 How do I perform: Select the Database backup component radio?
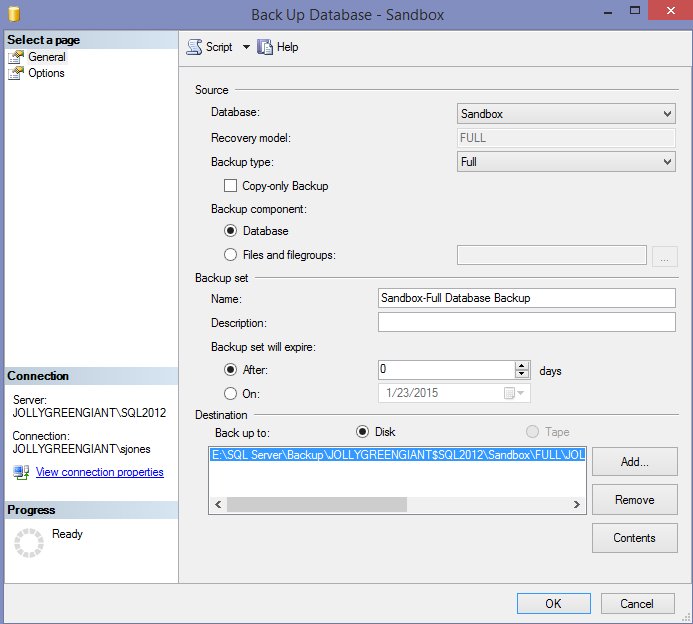230,231
